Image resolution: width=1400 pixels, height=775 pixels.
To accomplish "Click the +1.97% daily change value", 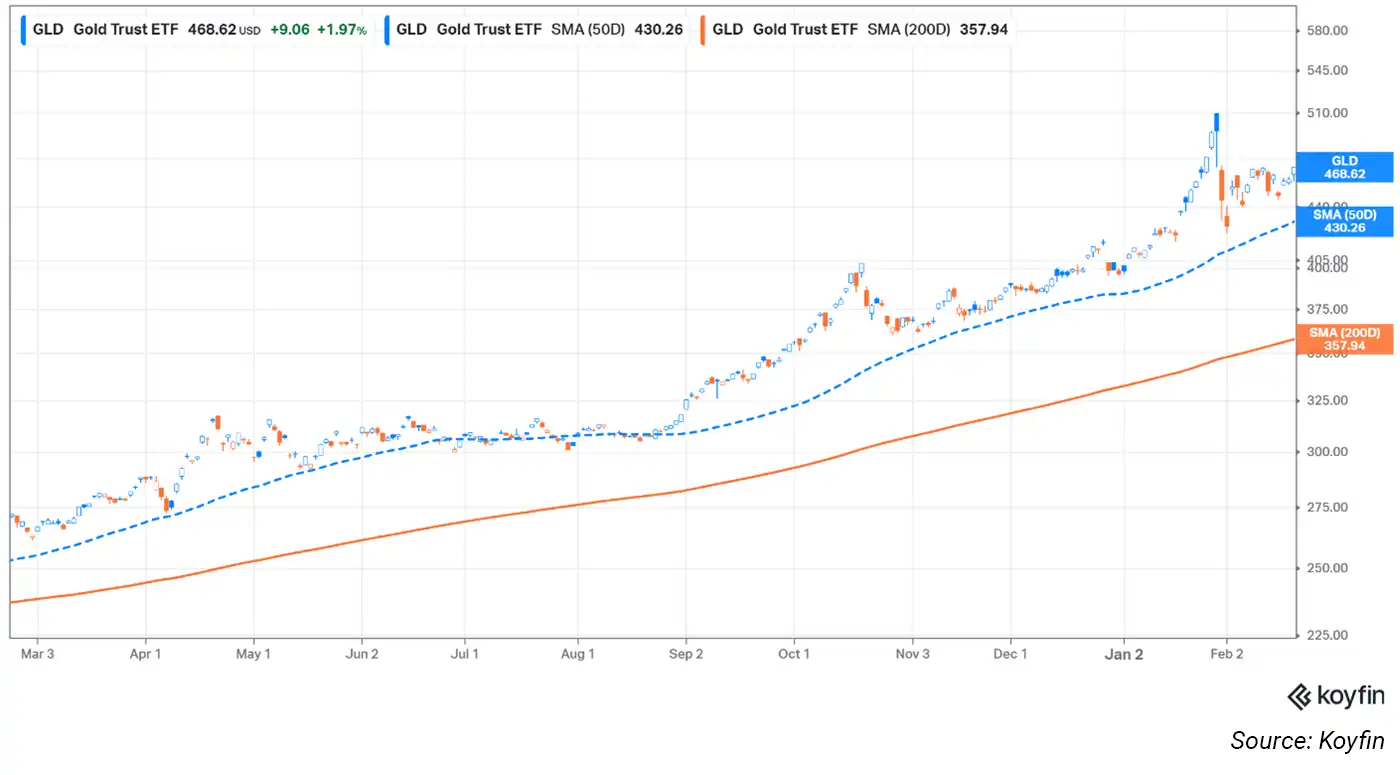I will [343, 30].
